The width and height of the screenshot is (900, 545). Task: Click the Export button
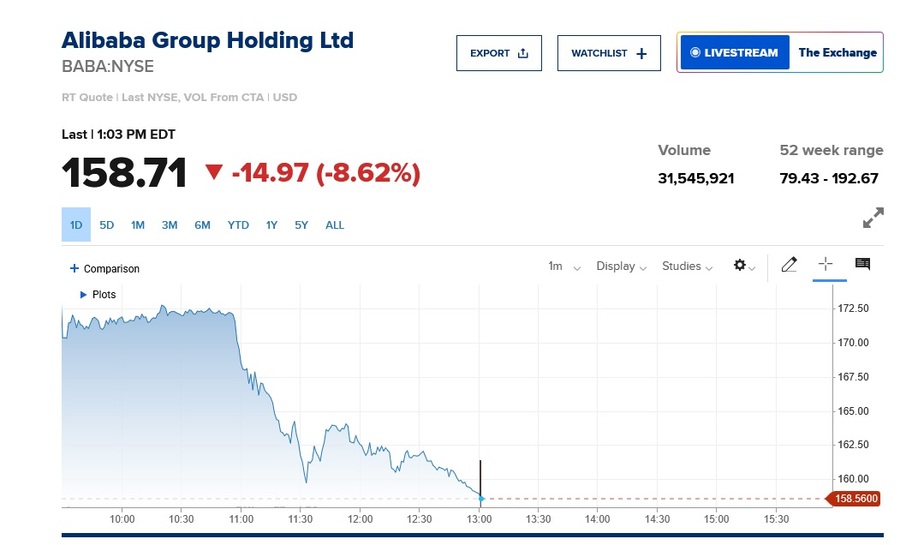(x=499, y=53)
